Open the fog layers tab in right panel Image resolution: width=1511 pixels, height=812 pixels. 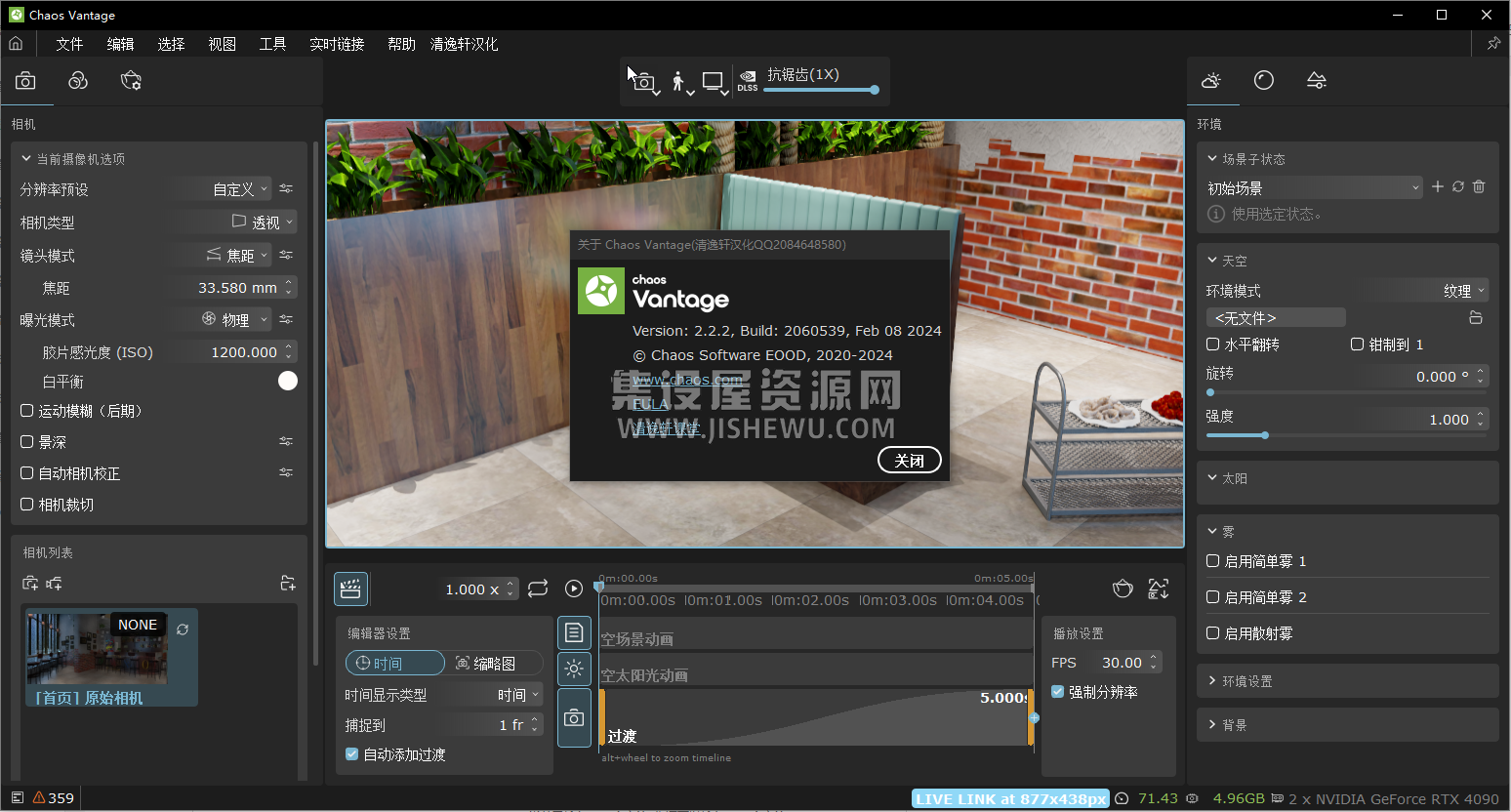pos(1317,81)
